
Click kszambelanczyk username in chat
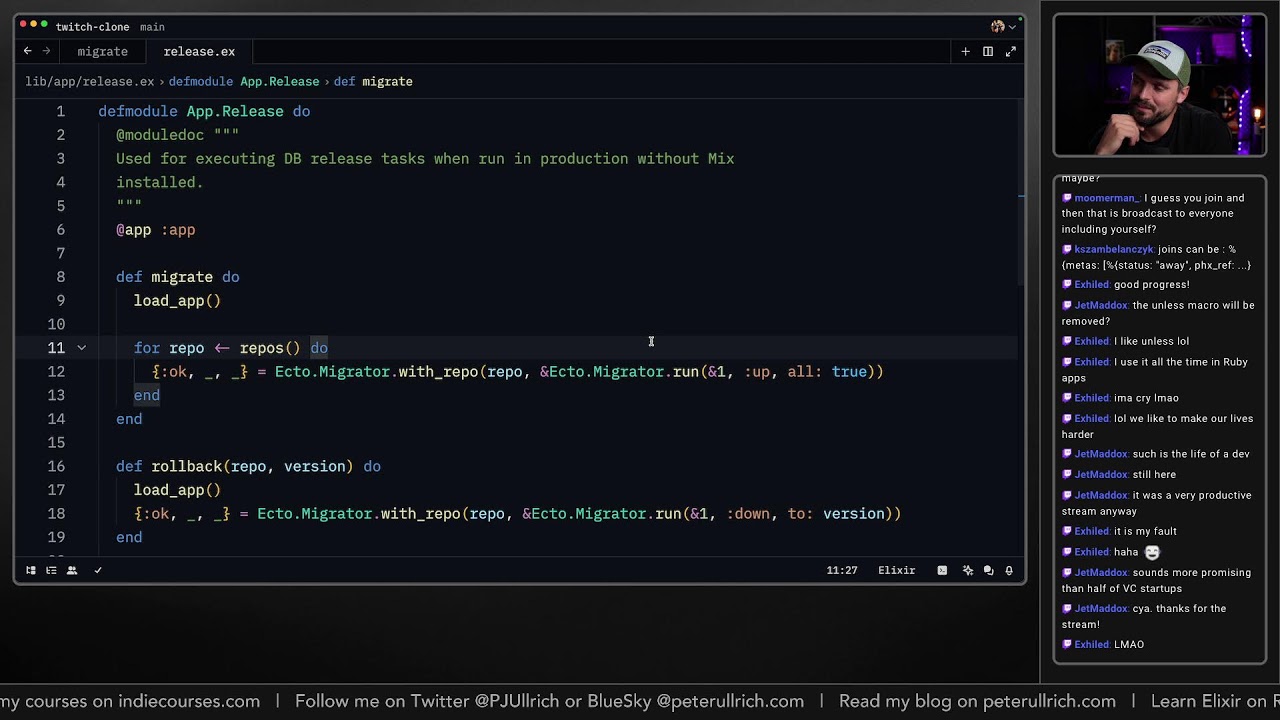1114,249
